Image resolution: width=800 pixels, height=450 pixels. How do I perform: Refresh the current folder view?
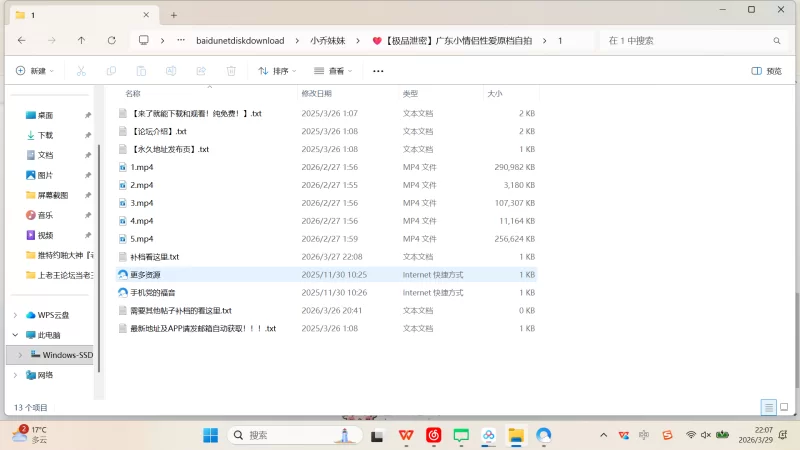point(111,40)
